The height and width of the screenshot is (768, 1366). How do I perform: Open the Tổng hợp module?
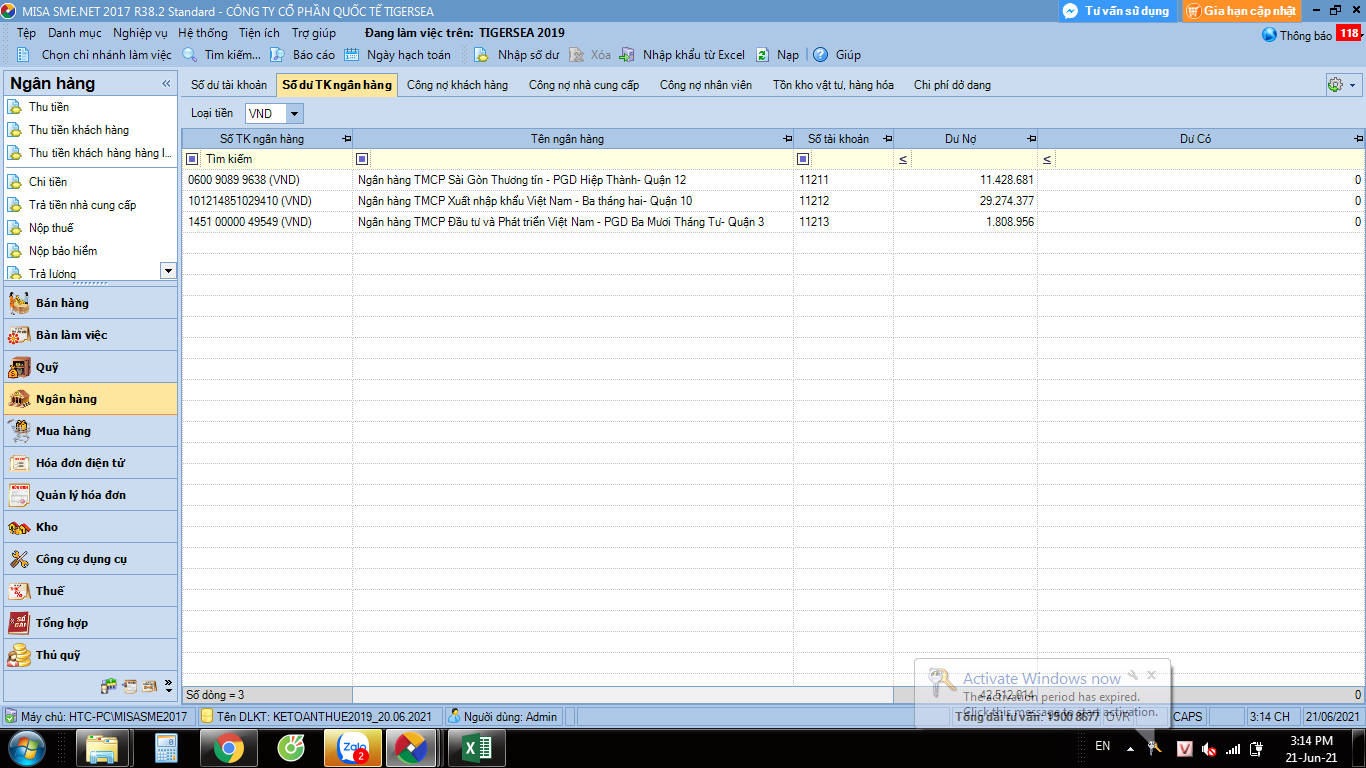91,623
